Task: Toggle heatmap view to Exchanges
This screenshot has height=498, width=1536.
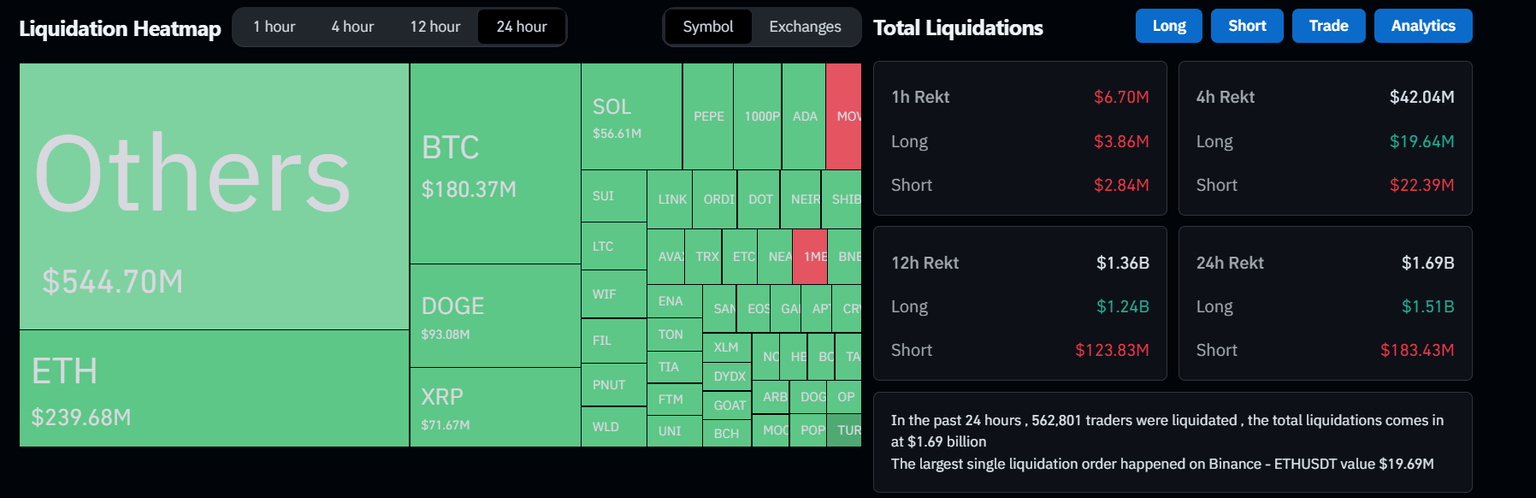Action: [805, 27]
